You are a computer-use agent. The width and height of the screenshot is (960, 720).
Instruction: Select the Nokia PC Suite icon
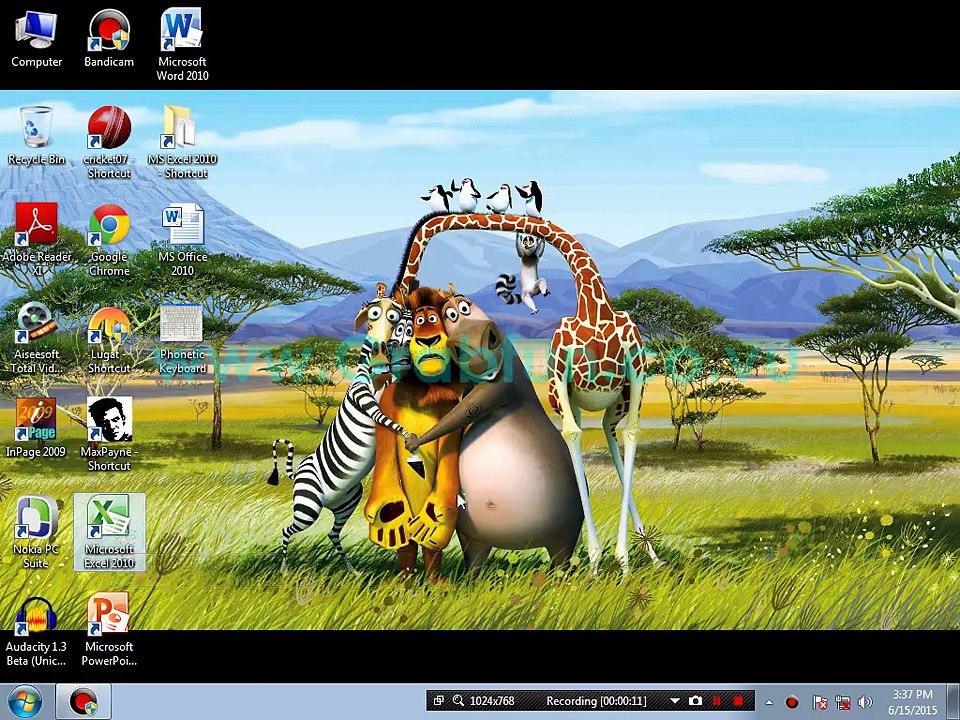tap(36, 532)
